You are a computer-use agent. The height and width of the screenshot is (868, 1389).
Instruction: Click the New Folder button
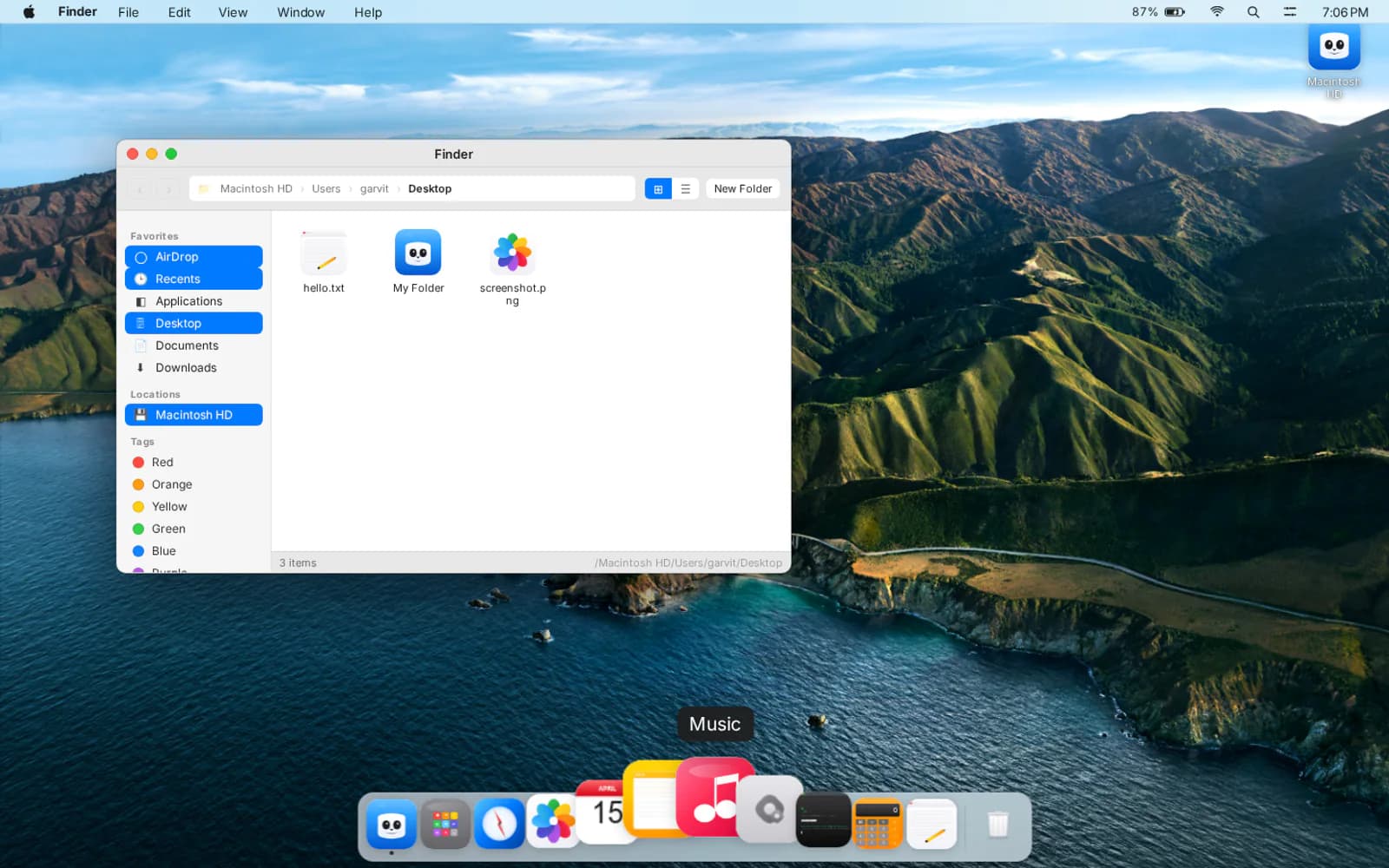point(743,188)
